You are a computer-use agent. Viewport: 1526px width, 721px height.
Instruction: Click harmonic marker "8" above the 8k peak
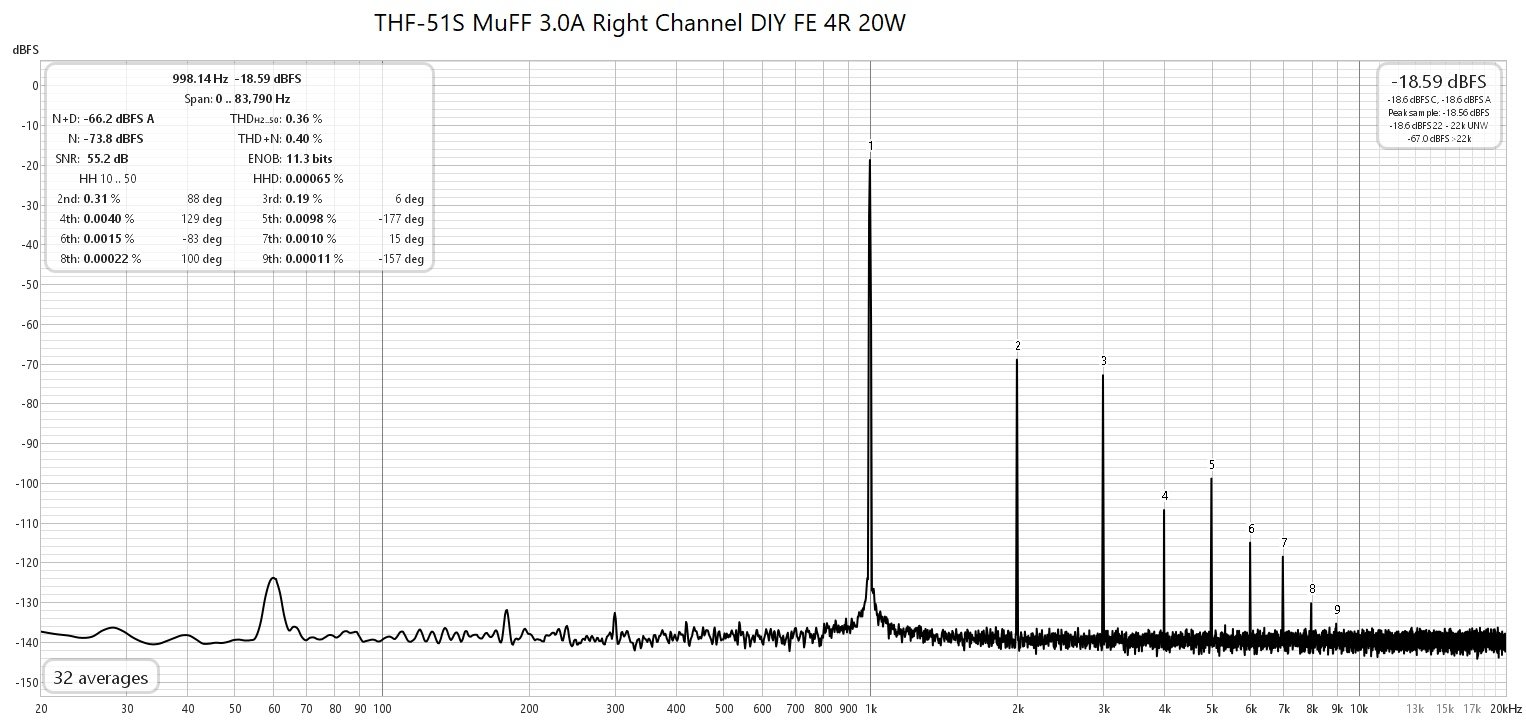coord(1311,589)
